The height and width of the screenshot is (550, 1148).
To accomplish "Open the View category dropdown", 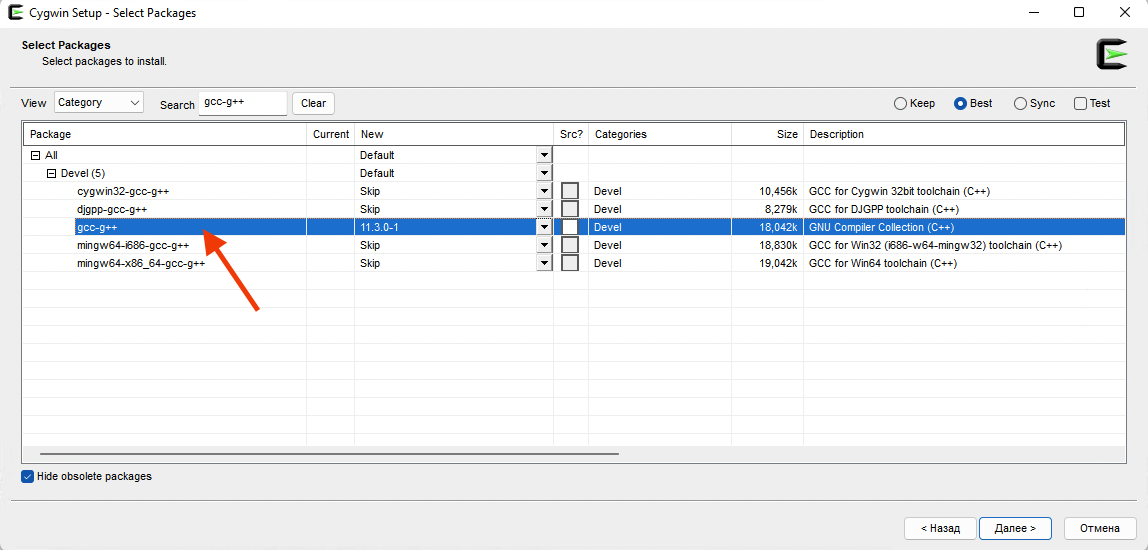I will [x=99, y=103].
